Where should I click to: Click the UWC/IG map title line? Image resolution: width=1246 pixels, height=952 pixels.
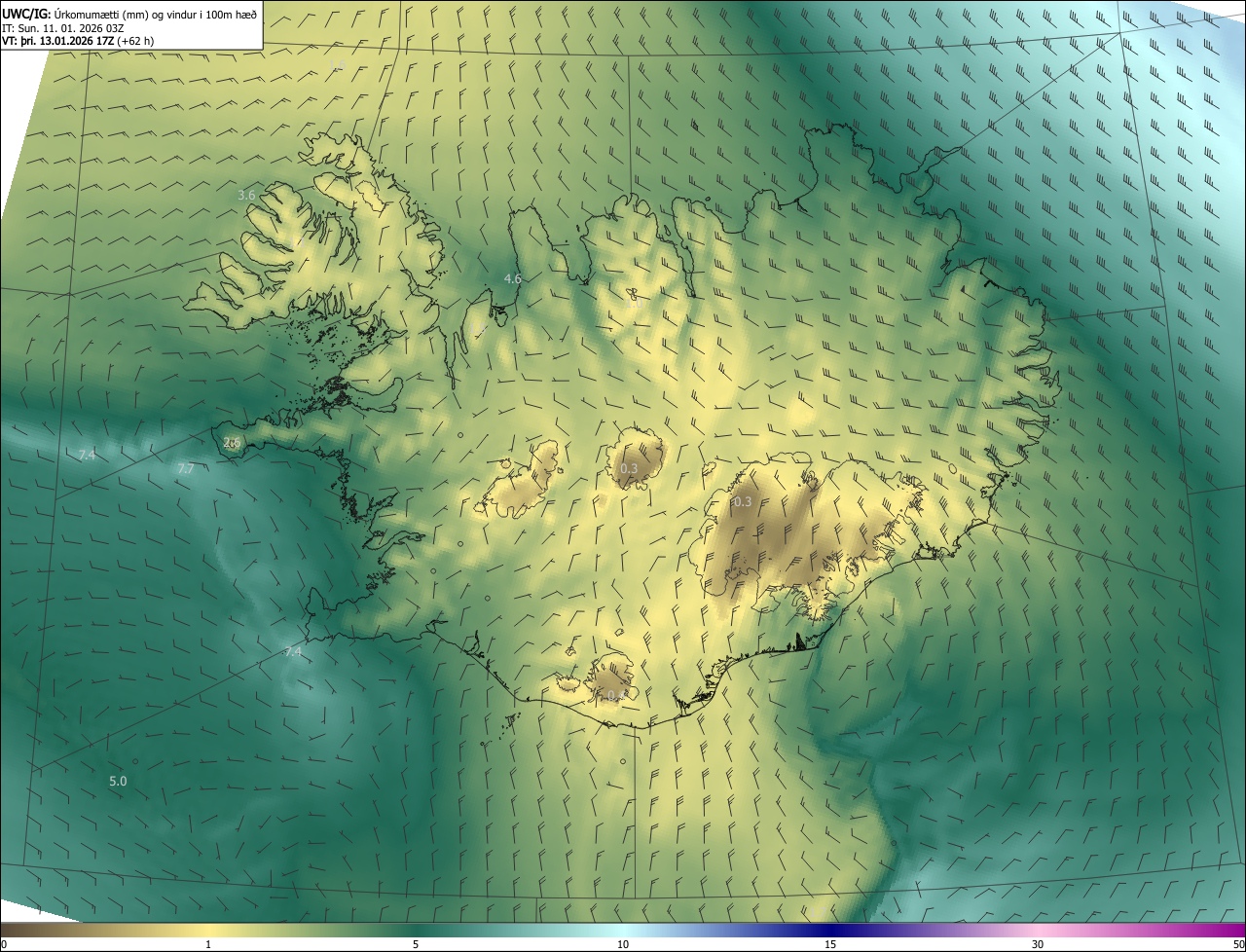pos(129,13)
